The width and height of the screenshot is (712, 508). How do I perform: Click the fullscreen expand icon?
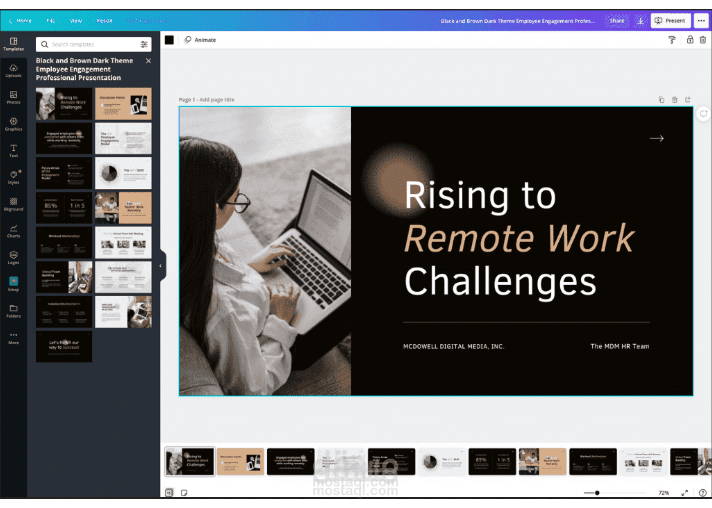pyautogui.click(x=685, y=493)
